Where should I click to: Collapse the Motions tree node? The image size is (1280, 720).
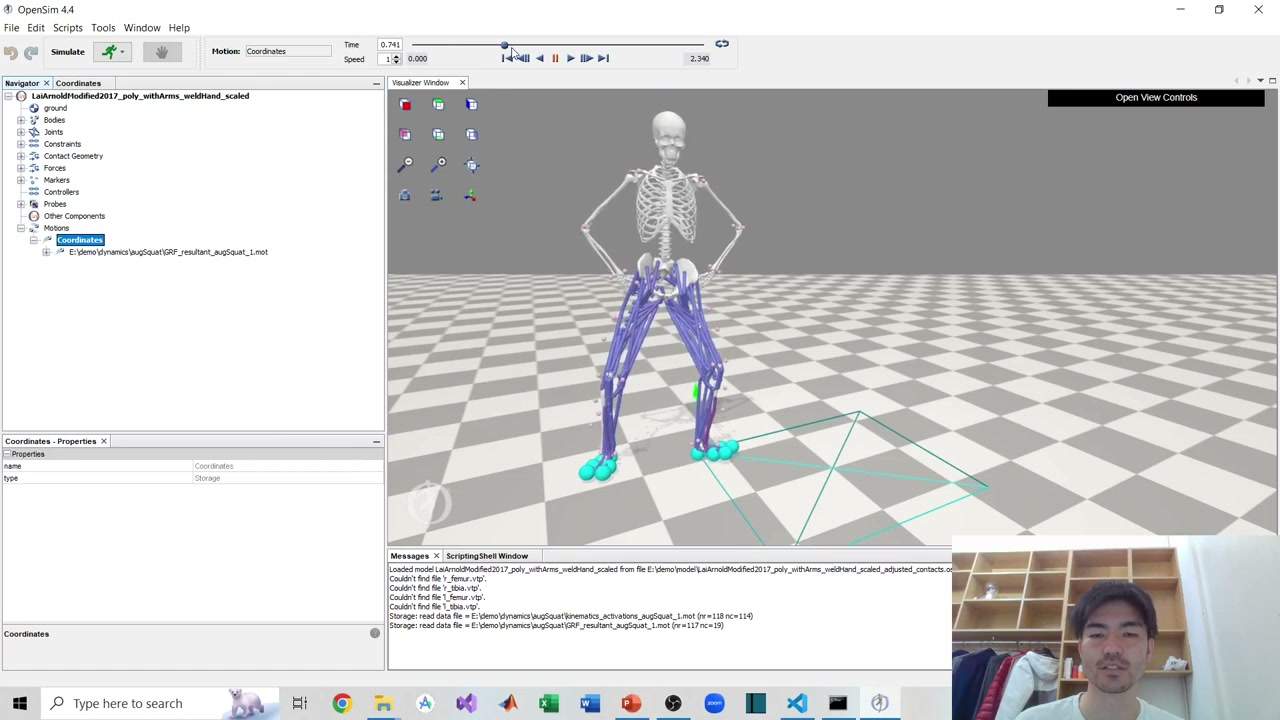click(x=21, y=228)
